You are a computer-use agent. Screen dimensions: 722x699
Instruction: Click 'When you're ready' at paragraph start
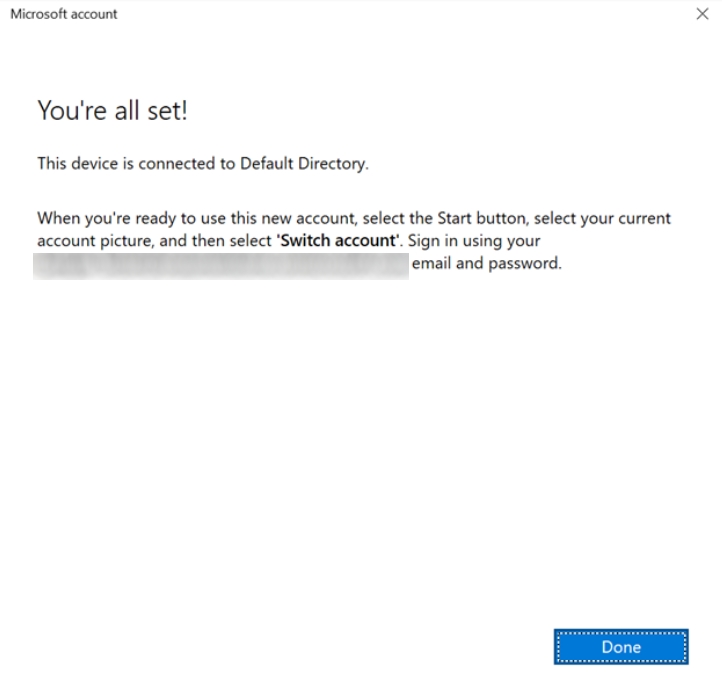coord(97,218)
